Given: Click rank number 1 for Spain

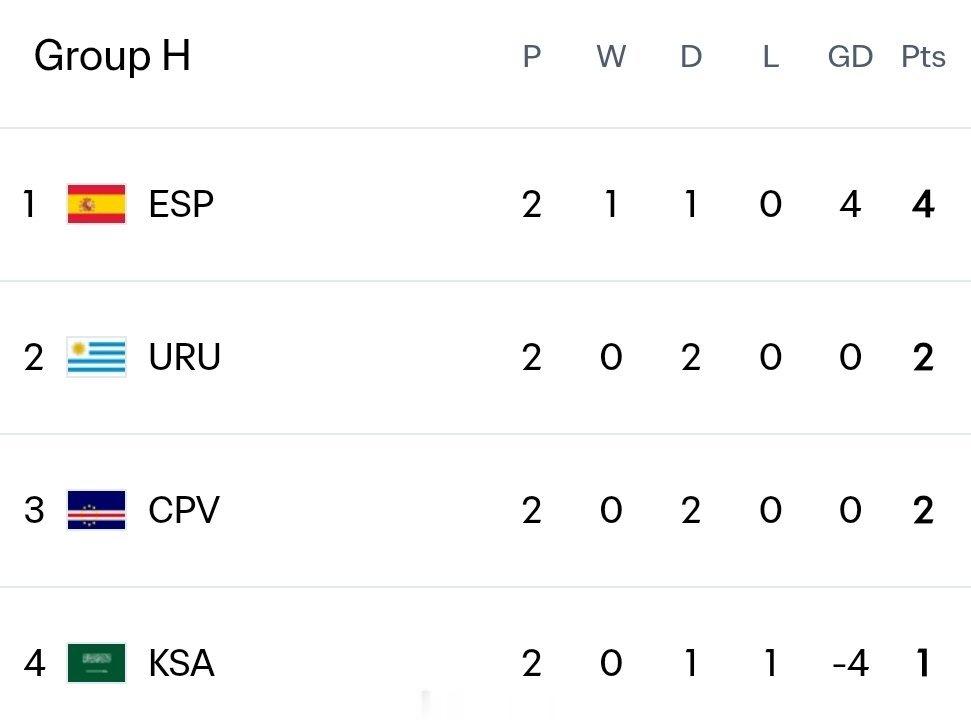Looking at the screenshot, I should click(x=28, y=204).
